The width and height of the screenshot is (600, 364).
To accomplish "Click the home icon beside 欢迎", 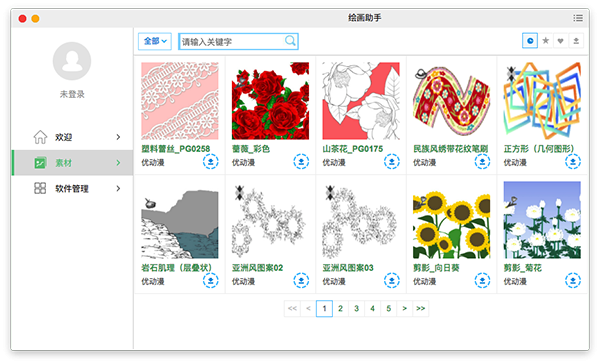I will (40, 137).
